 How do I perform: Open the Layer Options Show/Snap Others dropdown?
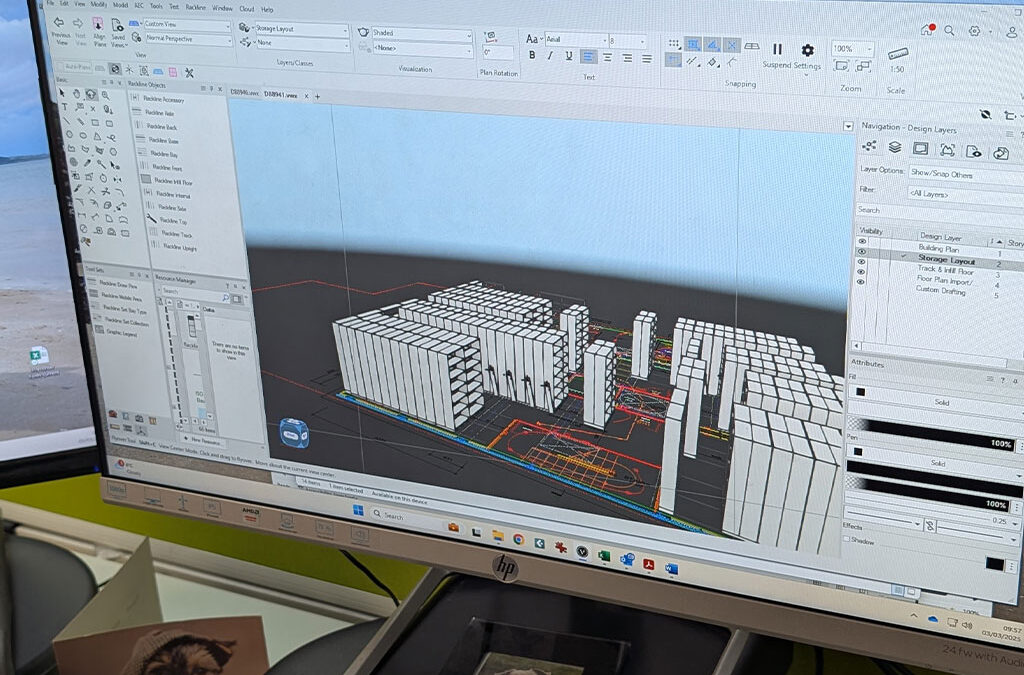(x=954, y=173)
